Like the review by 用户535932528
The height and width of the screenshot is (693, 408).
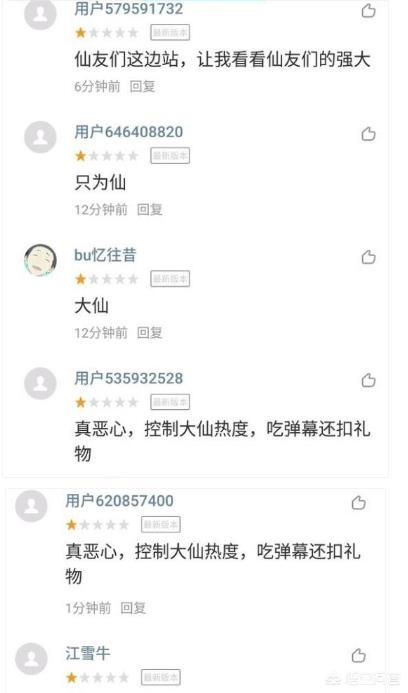[368, 380]
